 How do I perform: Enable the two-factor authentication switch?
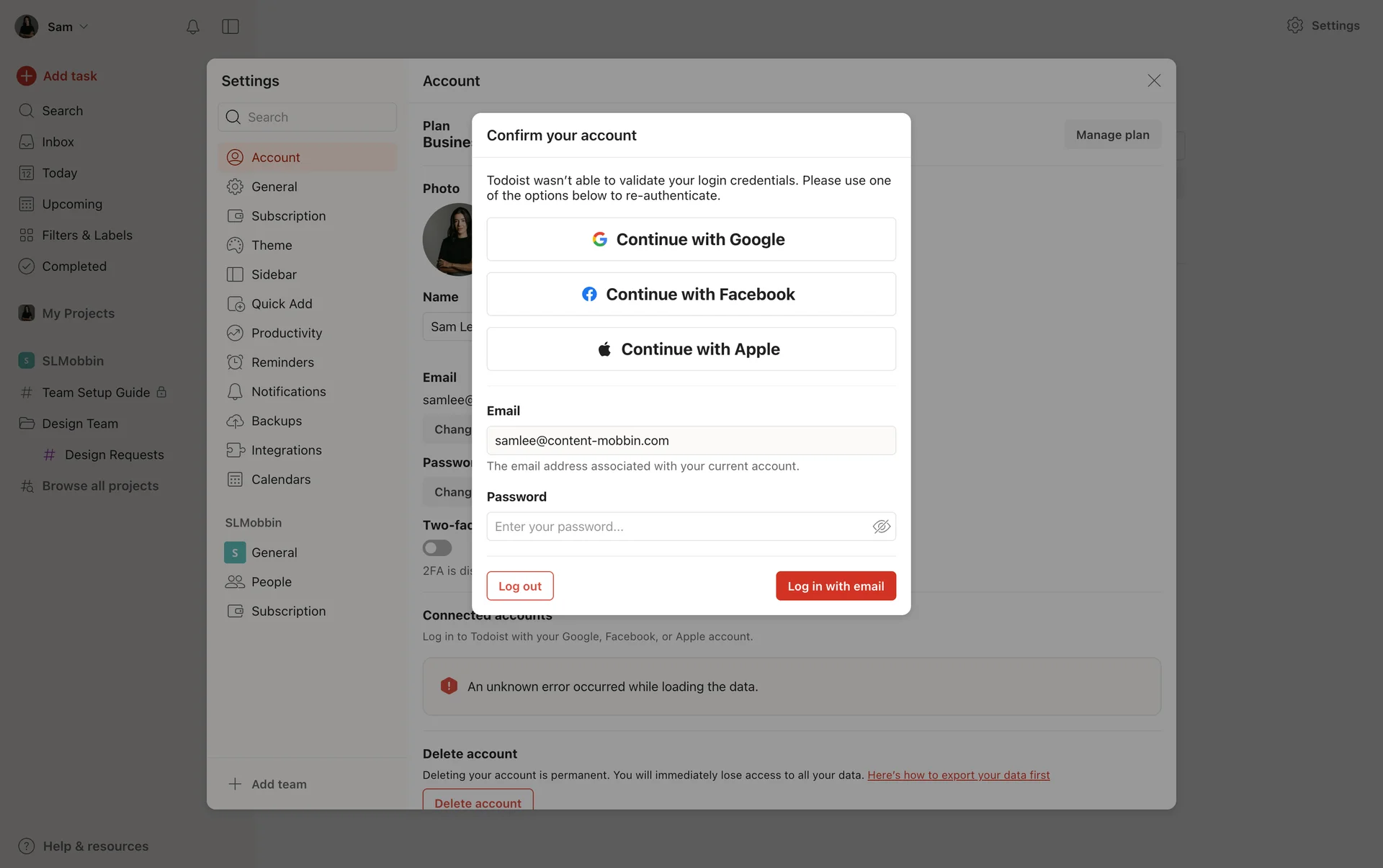(x=437, y=548)
